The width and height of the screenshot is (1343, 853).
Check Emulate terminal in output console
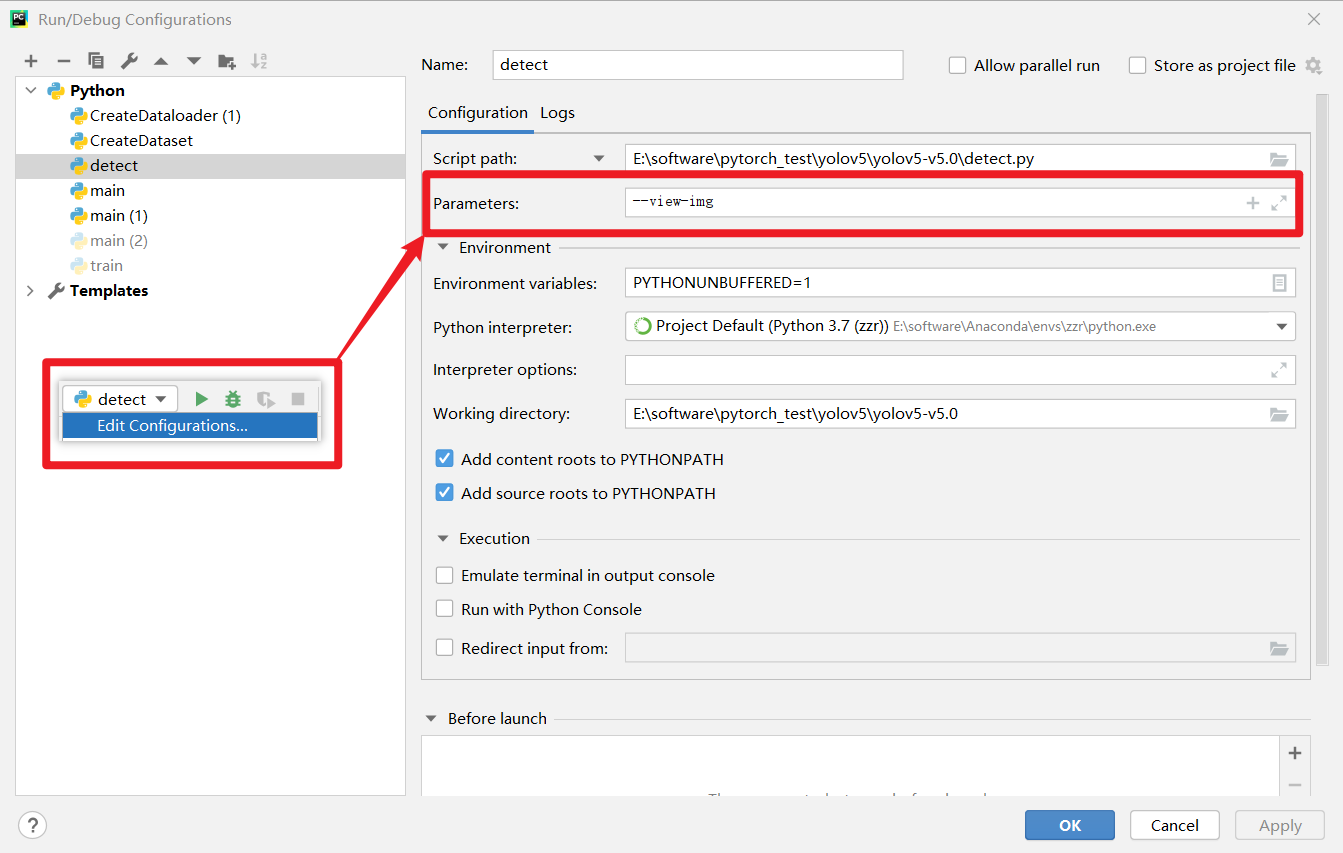coord(445,575)
